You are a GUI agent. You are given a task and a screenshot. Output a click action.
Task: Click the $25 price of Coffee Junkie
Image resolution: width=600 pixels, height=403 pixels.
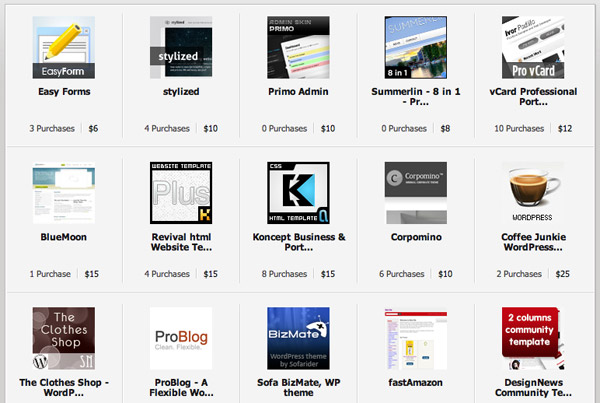(562, 274)
